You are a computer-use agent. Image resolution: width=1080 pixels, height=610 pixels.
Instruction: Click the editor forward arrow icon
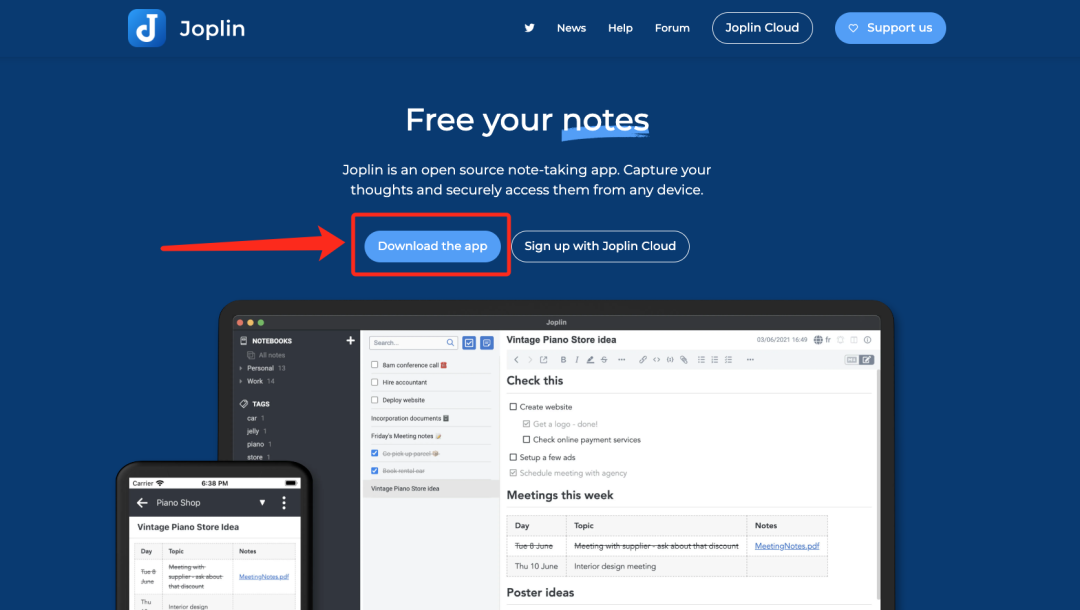(530, 359)
